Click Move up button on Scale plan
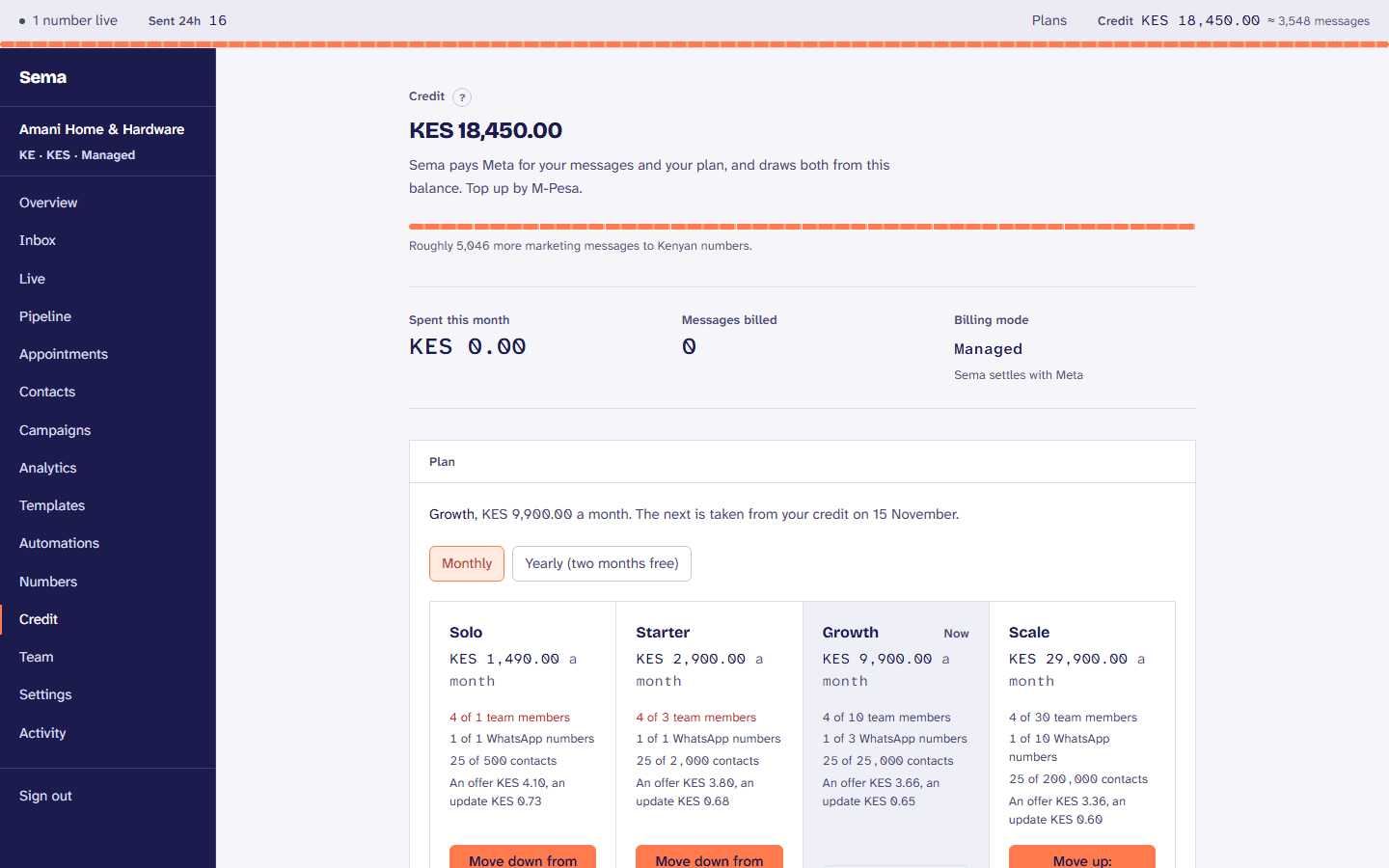Viewport: 1389px width, 868px height. [1082, 857]
